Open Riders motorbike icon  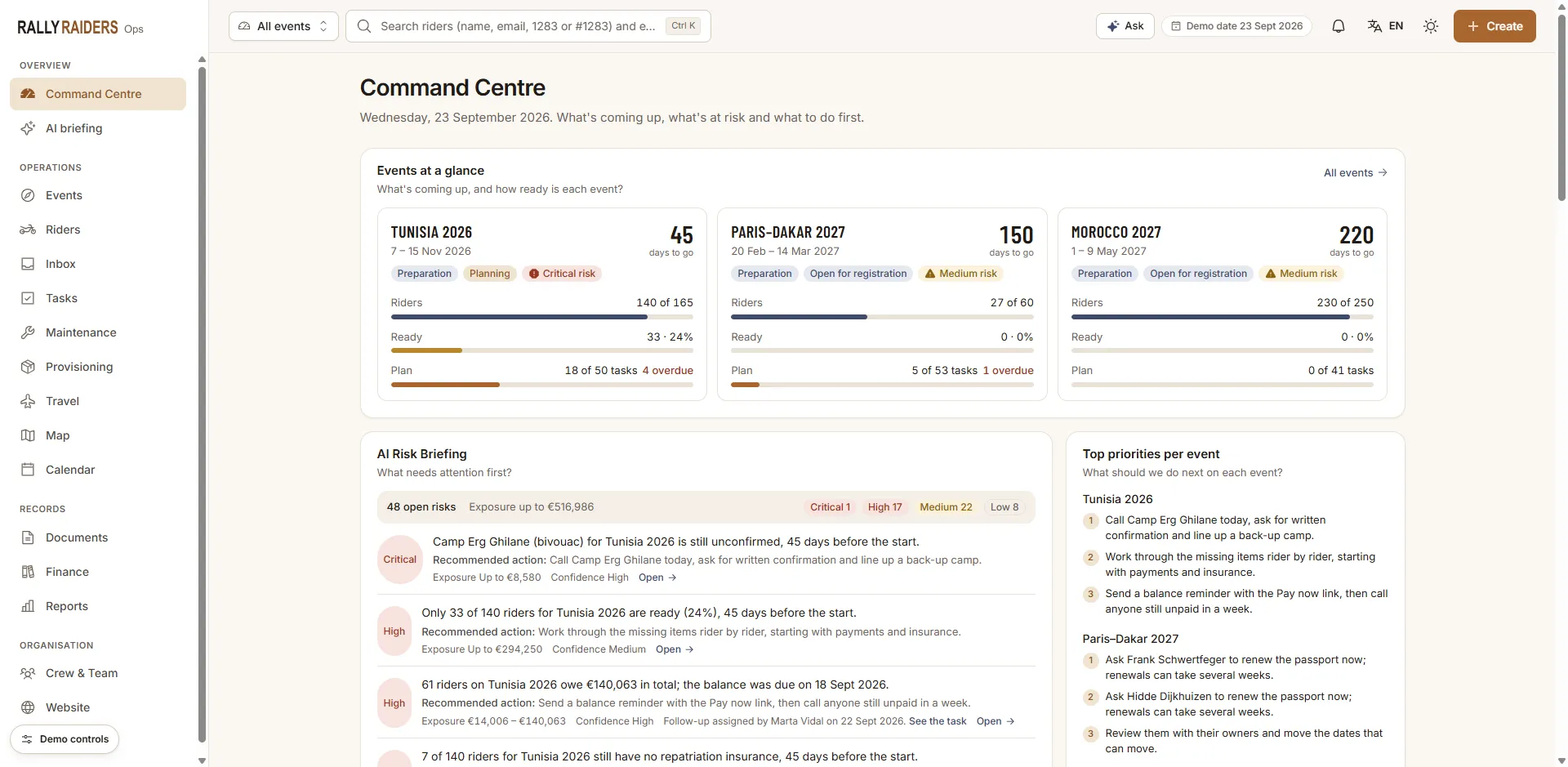[x=28, y=230]
